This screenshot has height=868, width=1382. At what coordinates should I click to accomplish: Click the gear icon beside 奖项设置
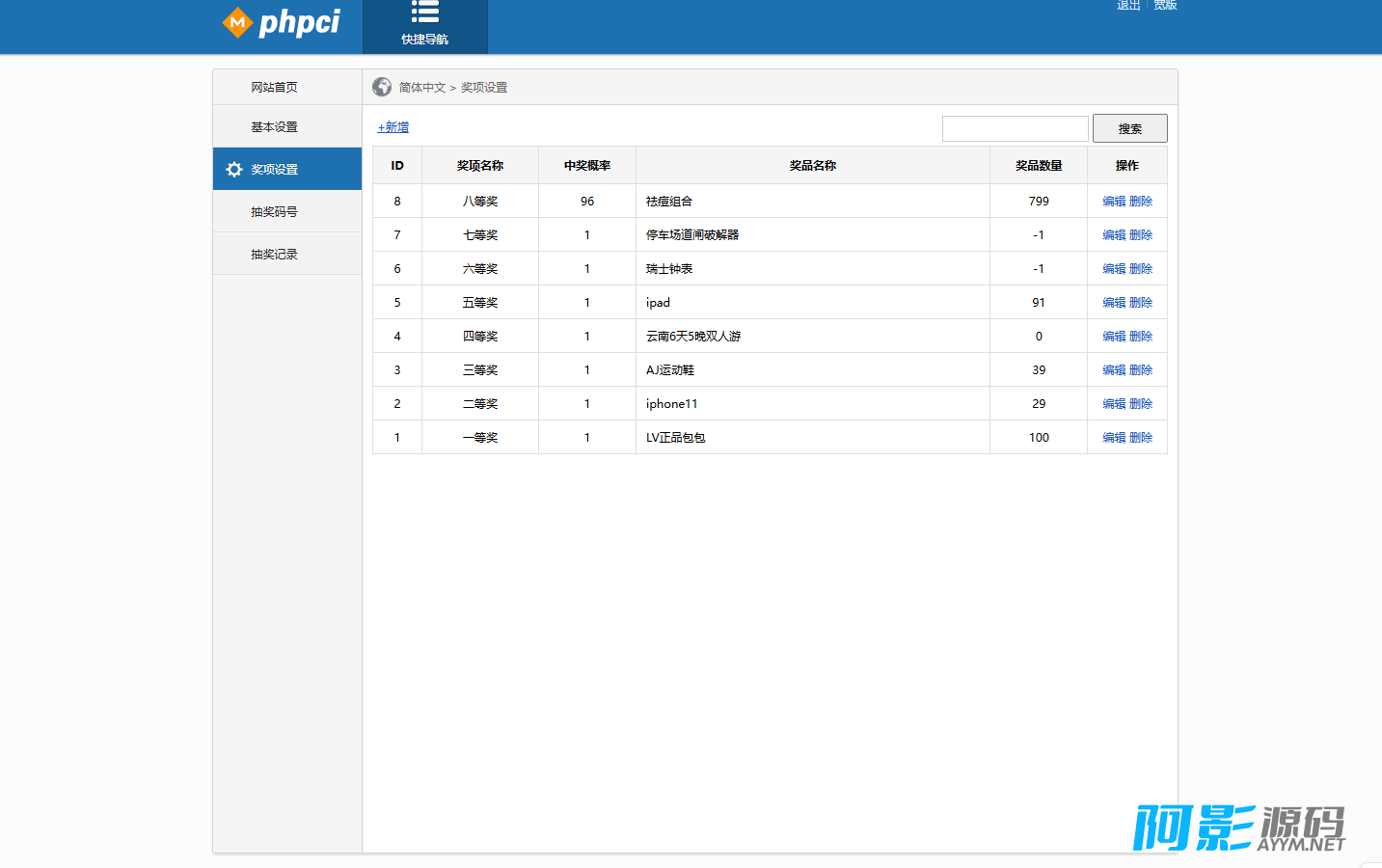[234, 170]
